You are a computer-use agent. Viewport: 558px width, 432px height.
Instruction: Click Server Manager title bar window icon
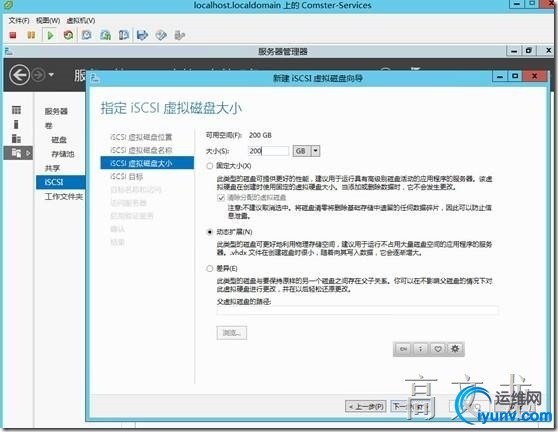[9, 52]
